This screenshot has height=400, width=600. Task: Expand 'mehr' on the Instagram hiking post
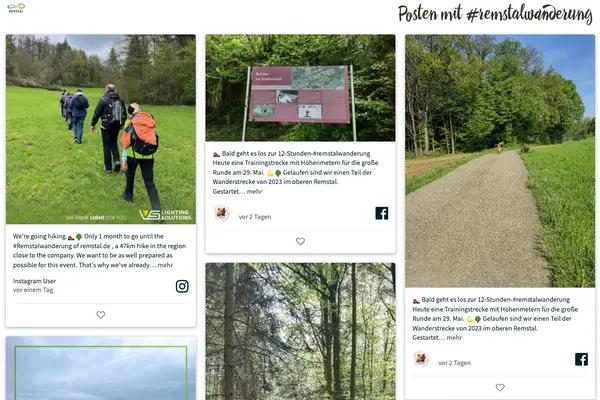[x=165, y=265]
